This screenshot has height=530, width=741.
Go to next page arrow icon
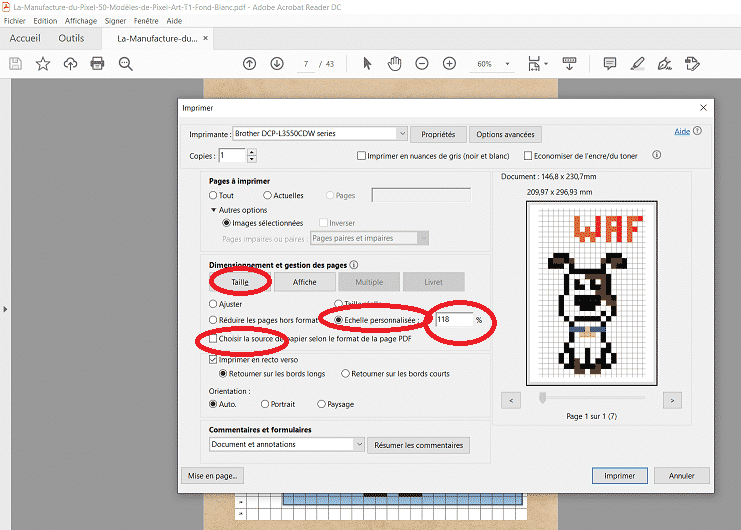(x=277, y=64)
